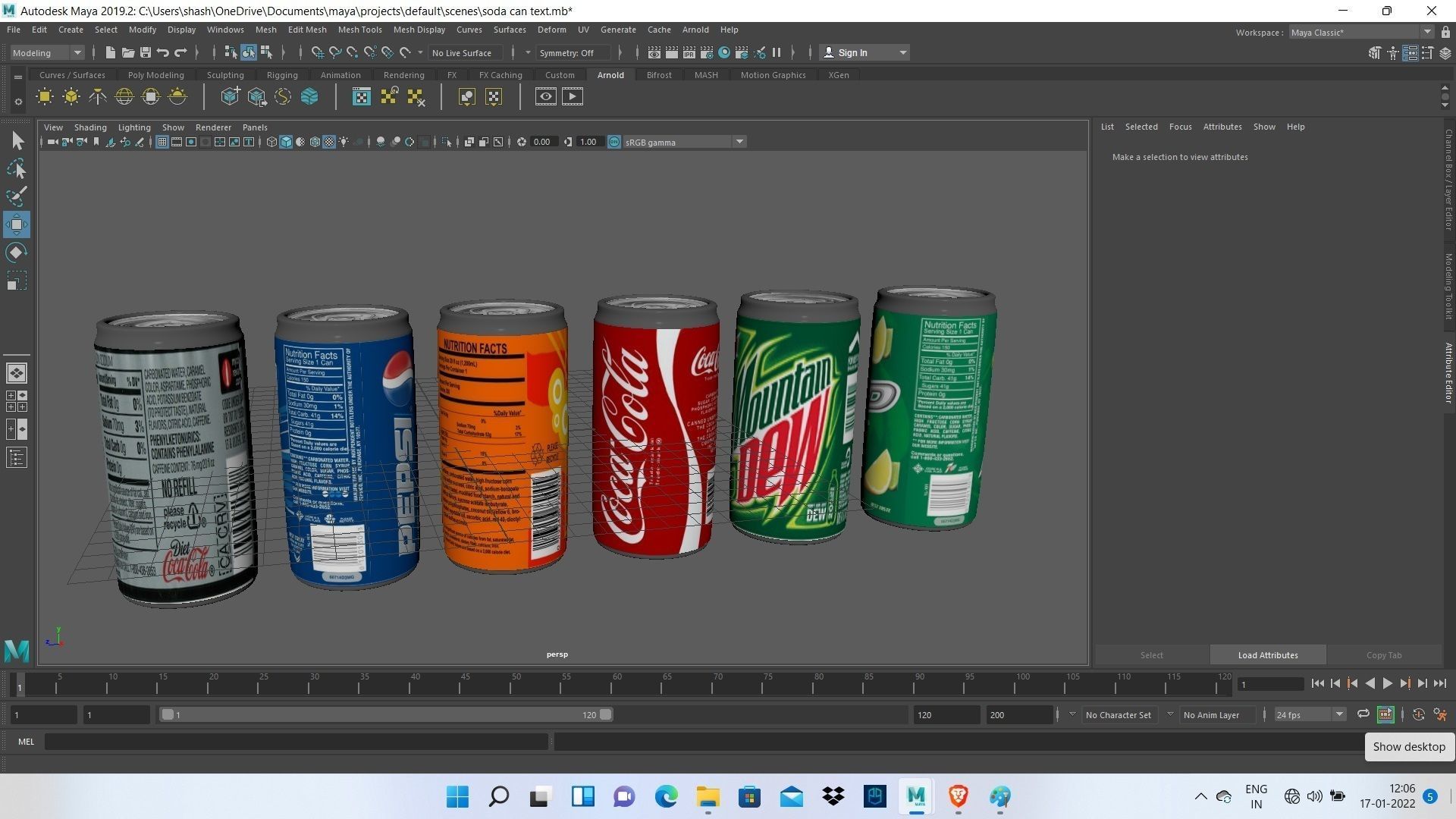Expand Workspace Maya Classic dropdown
Screen dimensions: 1456x819
(1360, 32)
